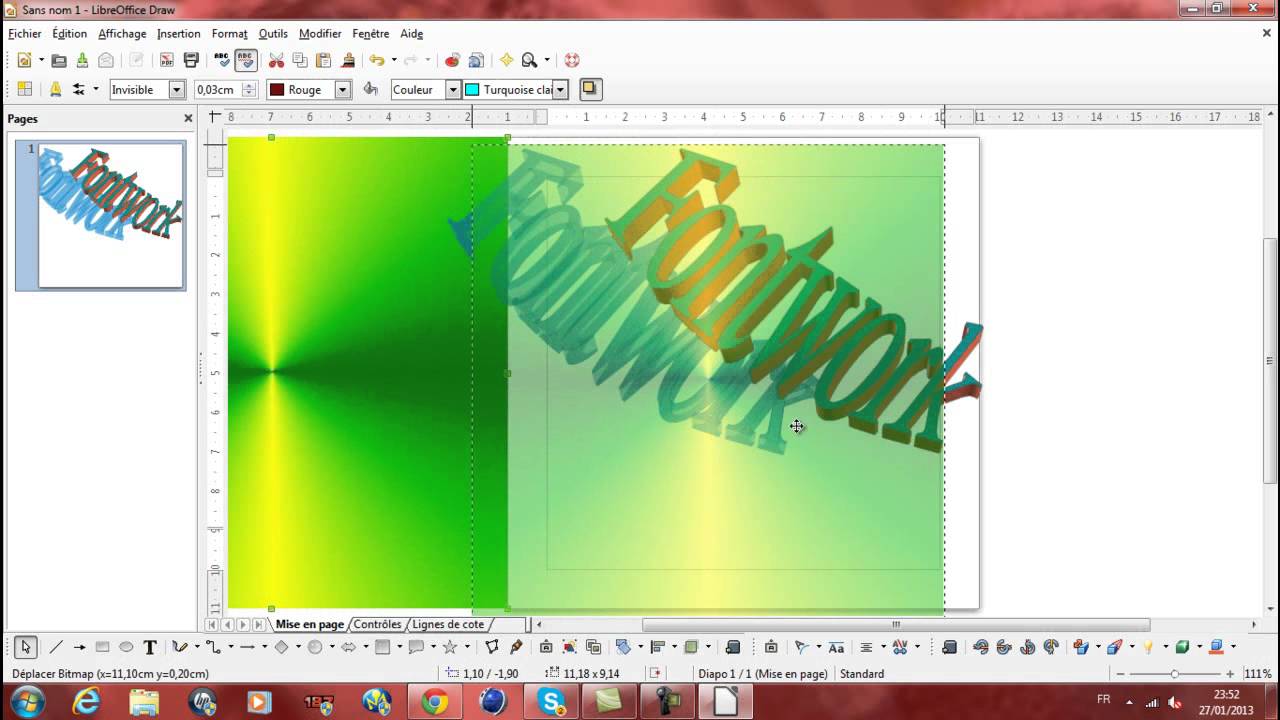The height and width of the screenshot is (720, 1280).
Task: Open the Fichier menu
Action: [x=25, y=33]
